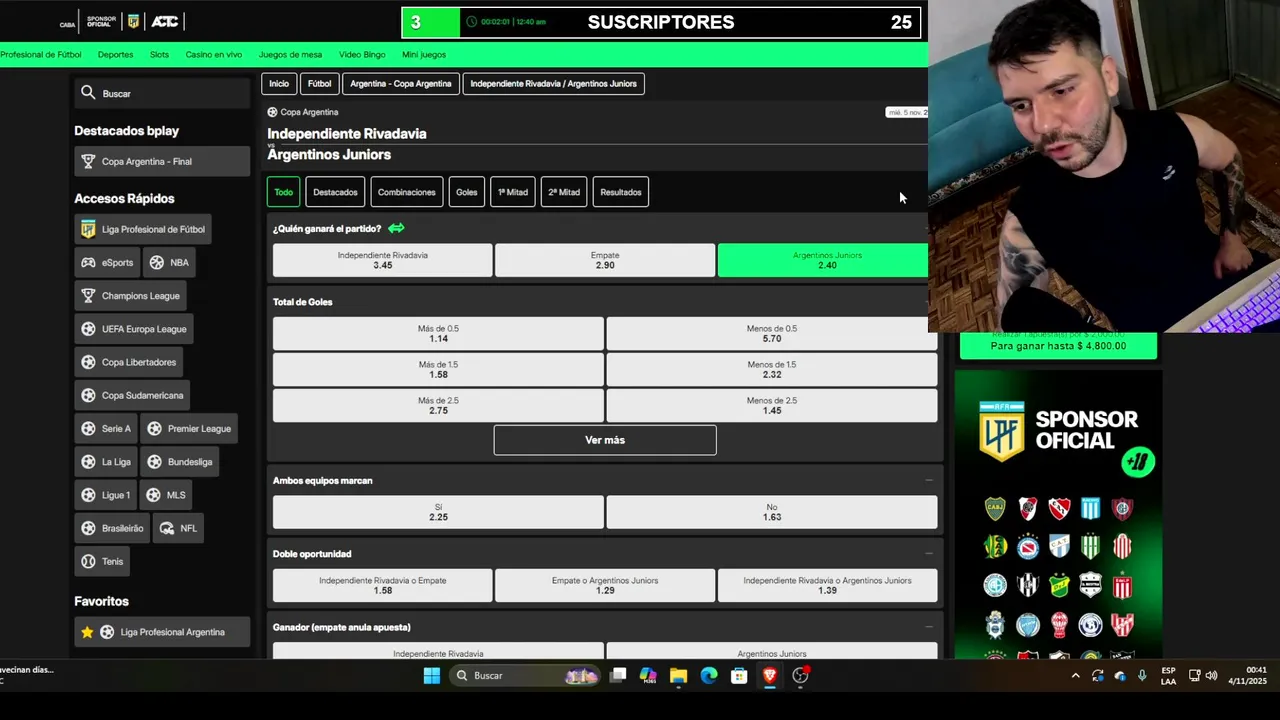1280x720 pixels.
Task: Open Brave browser from the taskbar
Action: [x=769, y=676]
